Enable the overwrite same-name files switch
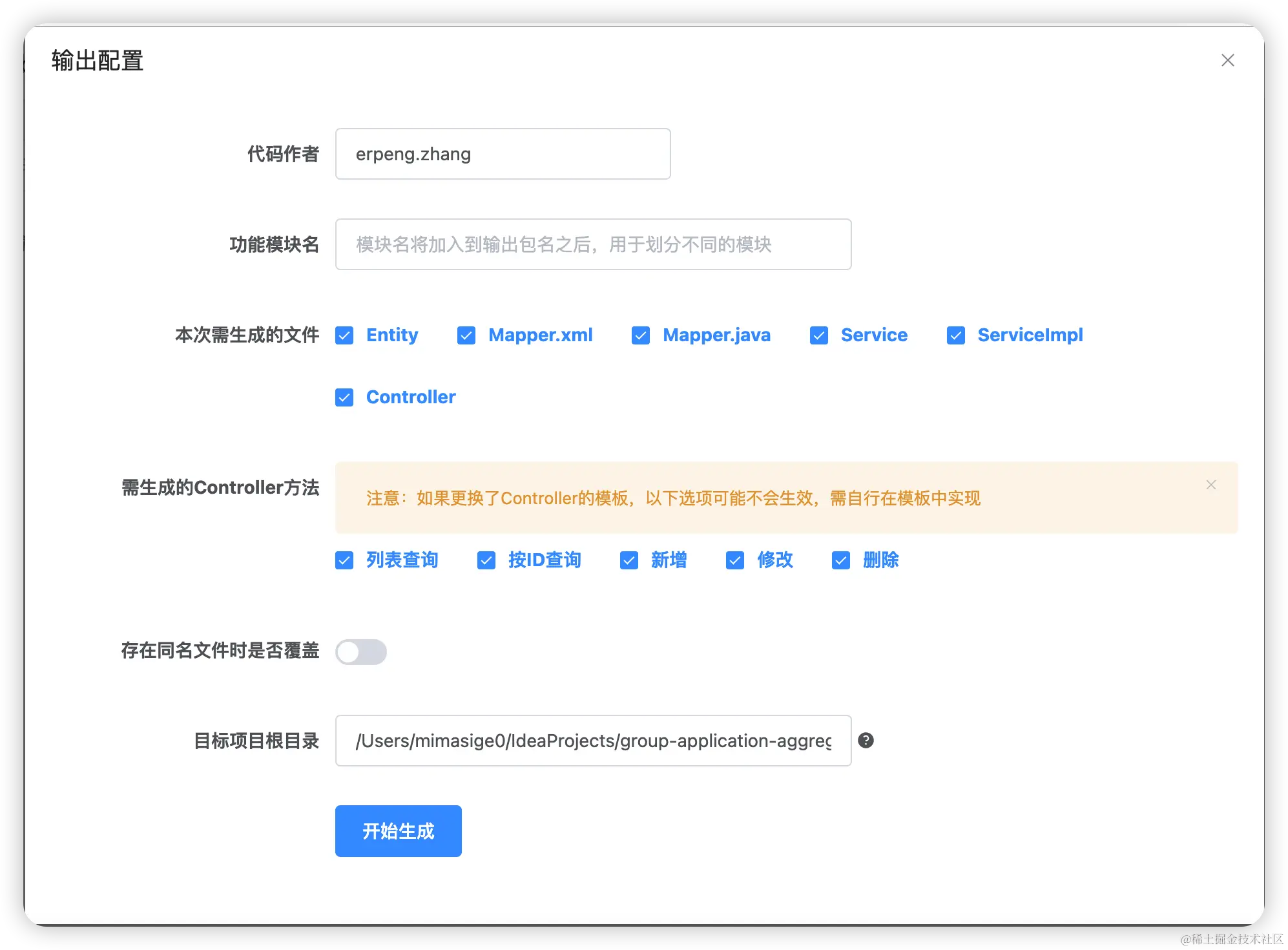 coord(361,652)
